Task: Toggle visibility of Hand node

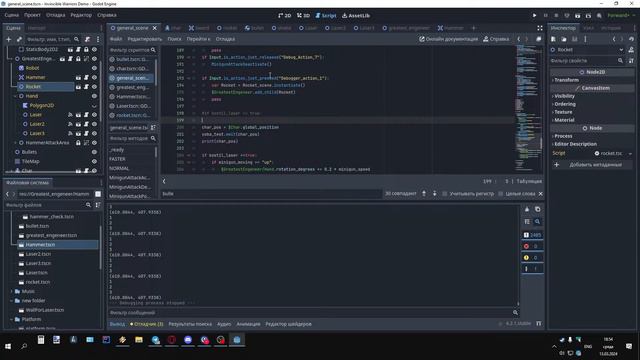Action: point(94,96)
